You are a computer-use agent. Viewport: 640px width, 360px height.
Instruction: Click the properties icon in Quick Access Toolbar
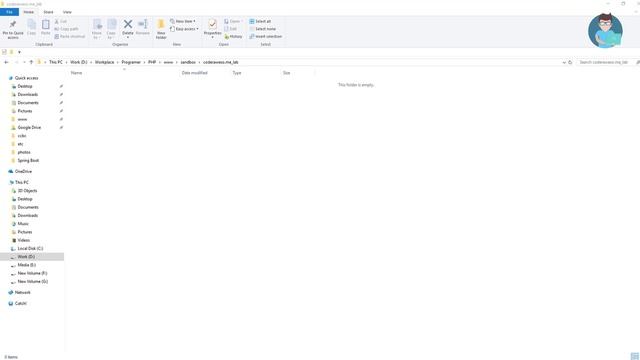tap(4, 52)
